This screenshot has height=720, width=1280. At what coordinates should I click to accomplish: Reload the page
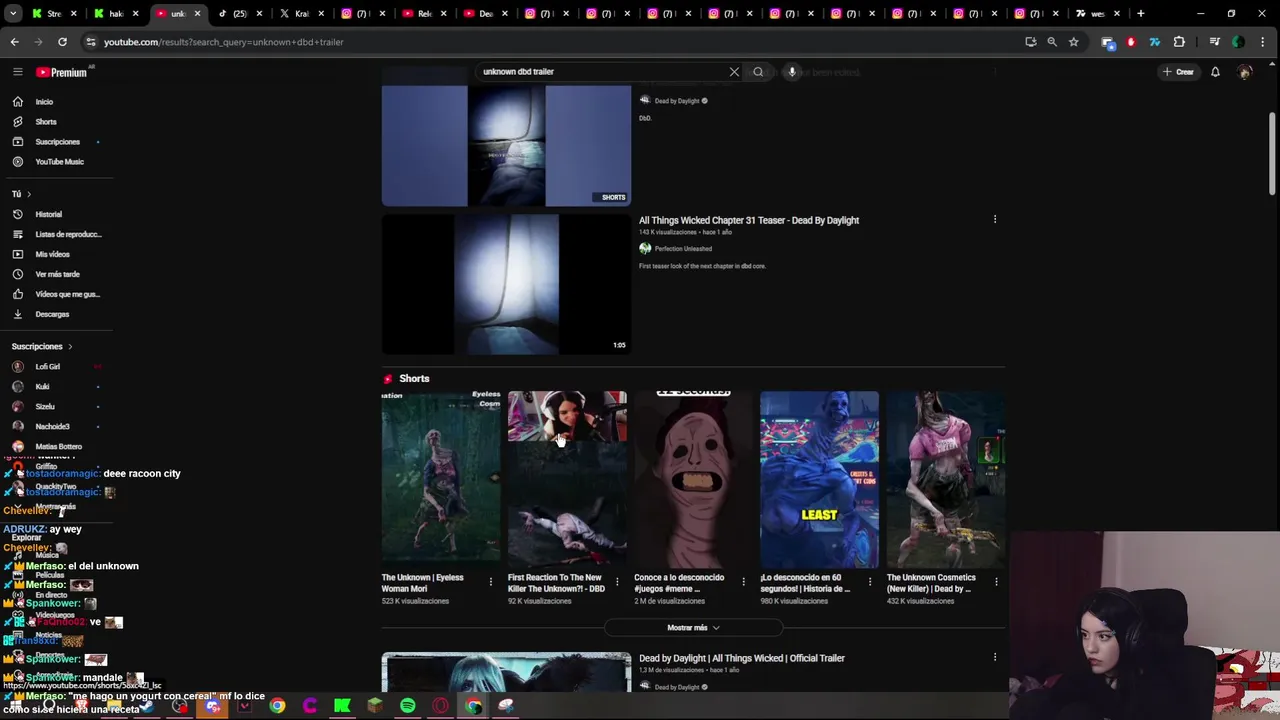(62, 42)
